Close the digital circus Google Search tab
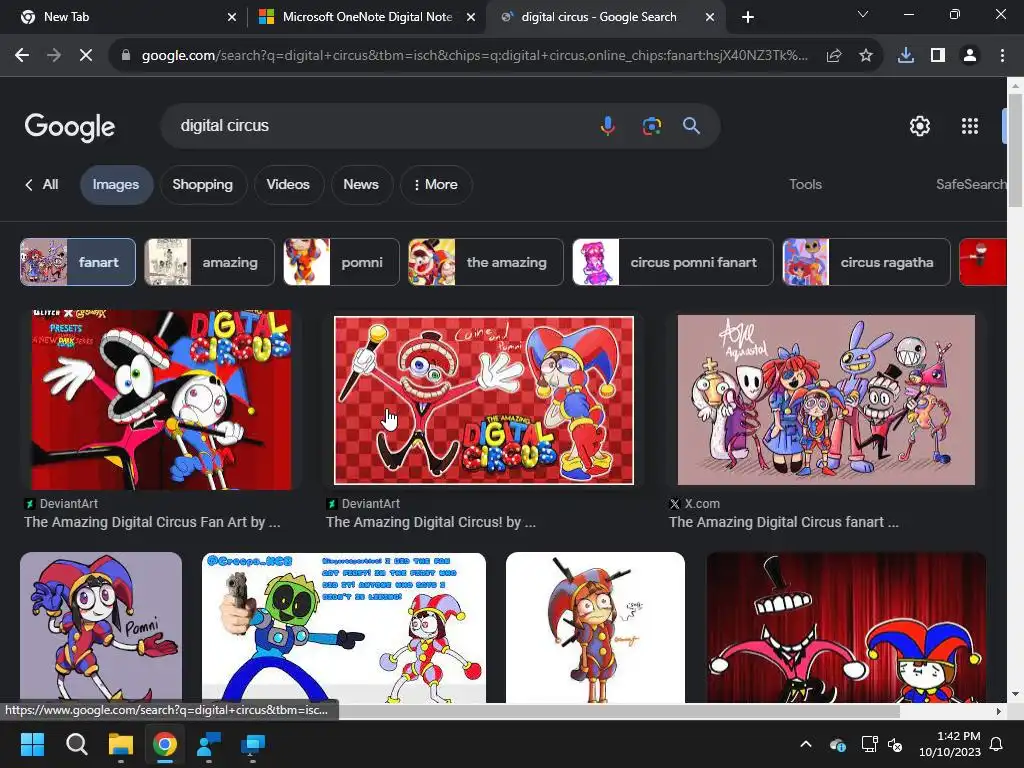The width and height of the screenshot is (1024, 768). point(710,17)
